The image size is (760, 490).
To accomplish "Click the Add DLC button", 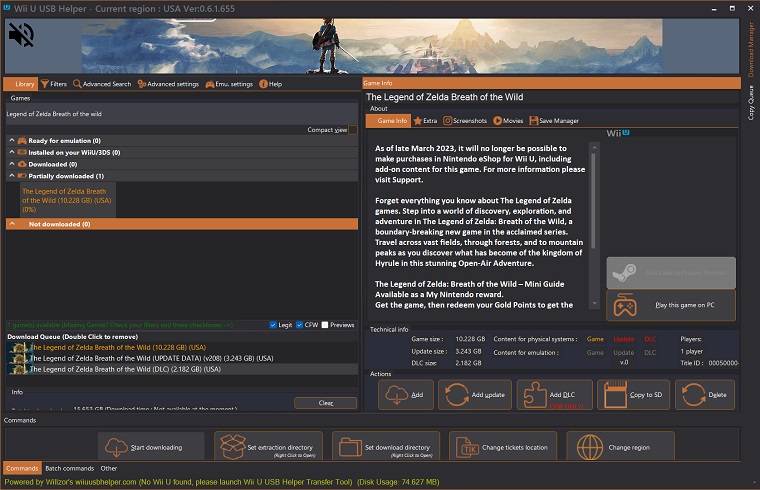I will click(x=554, y=395).
